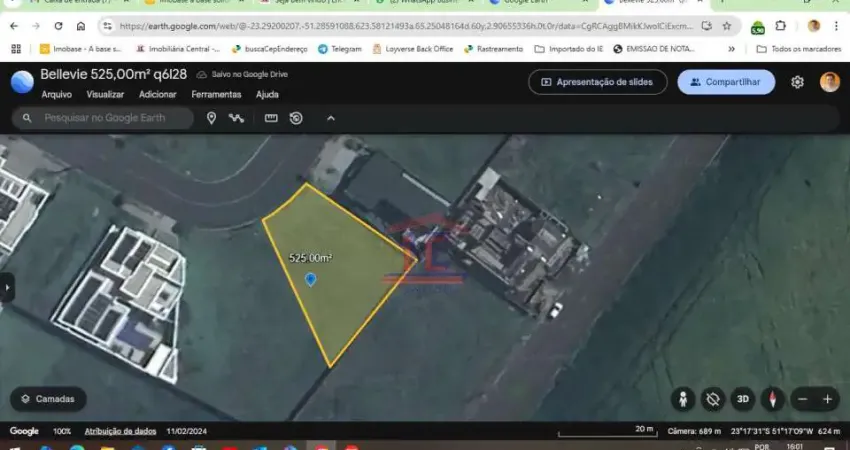Expand the left side panel arrow

point(7,287)
